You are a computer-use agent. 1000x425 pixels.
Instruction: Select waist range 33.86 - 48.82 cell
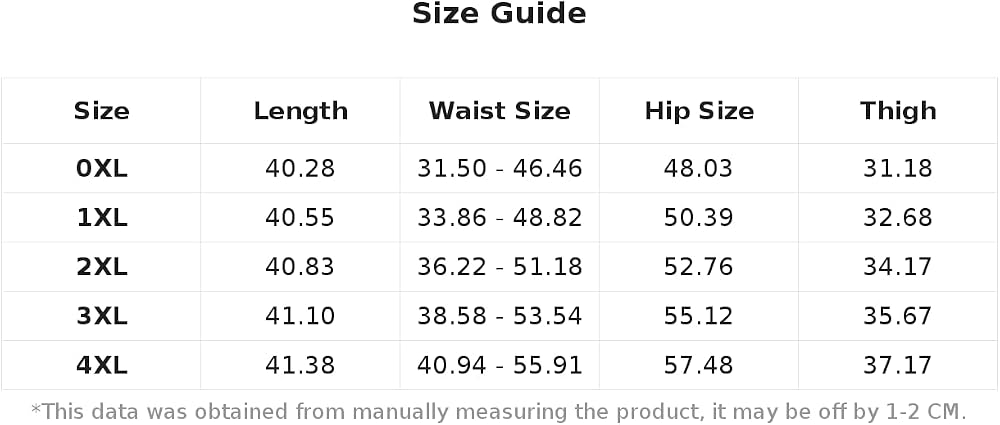point(499,218)
